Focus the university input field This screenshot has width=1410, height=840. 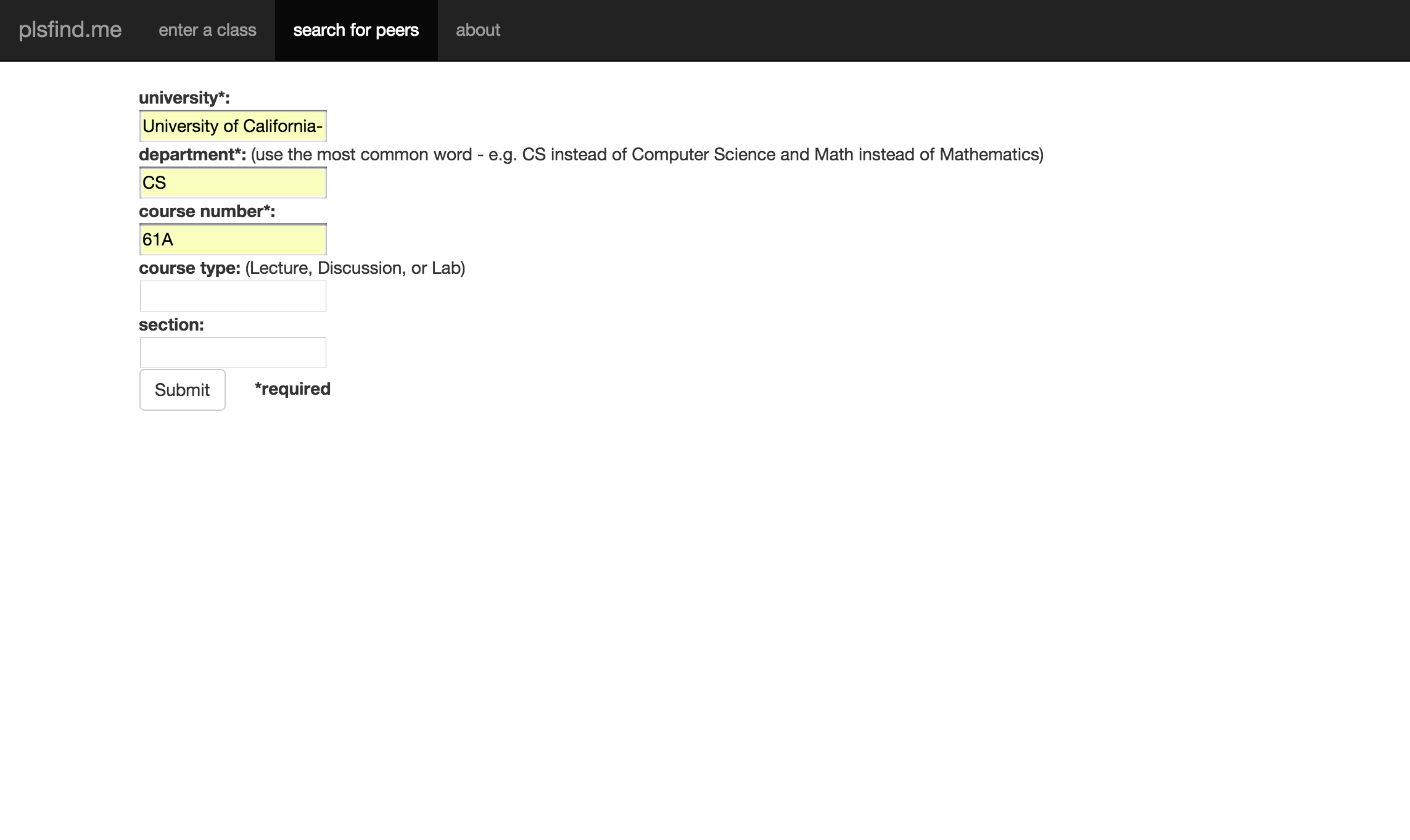coord(233,126)
